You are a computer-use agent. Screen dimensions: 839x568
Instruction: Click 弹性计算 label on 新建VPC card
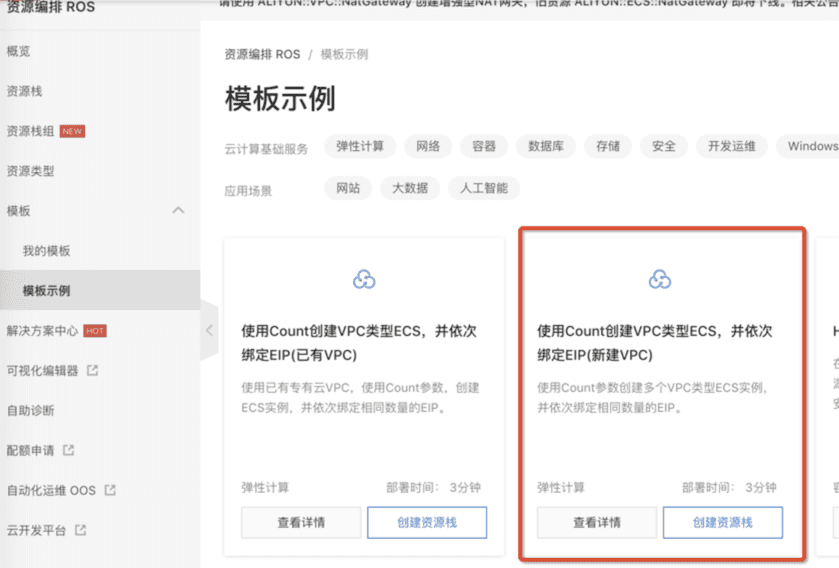[x=561, y=488]
